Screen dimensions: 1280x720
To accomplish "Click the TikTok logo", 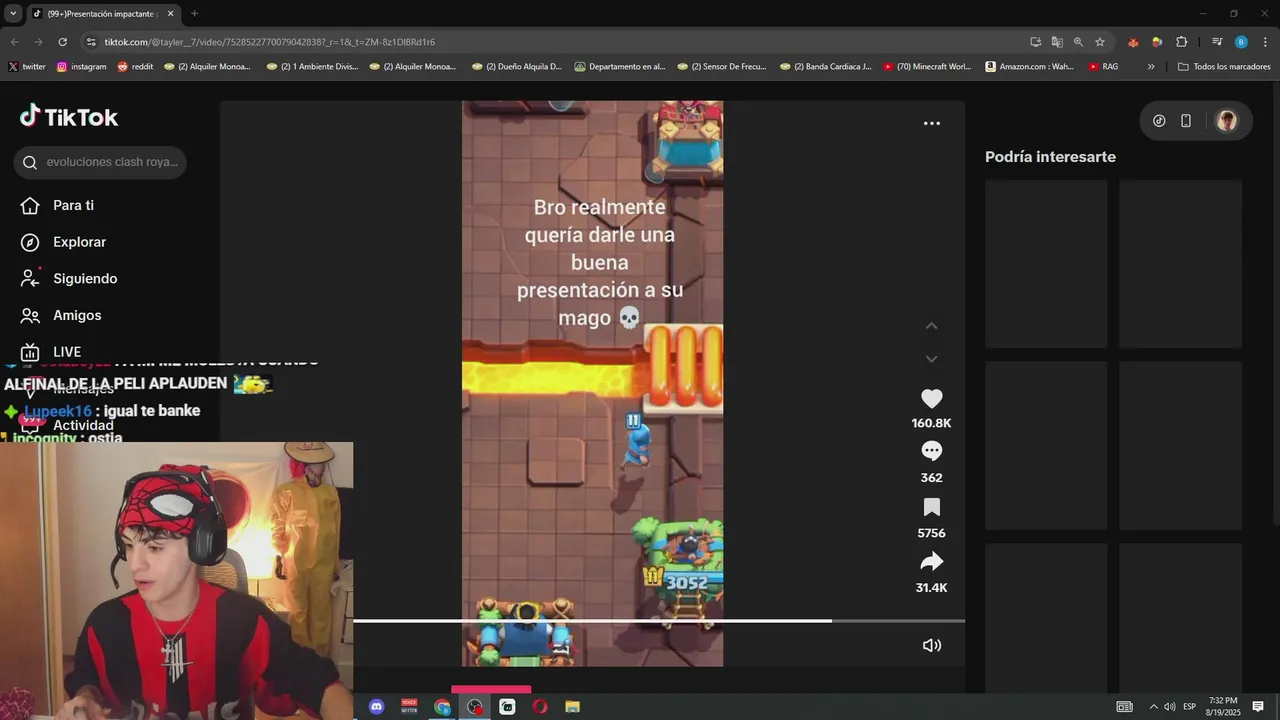I will click(x=69, y=117).
